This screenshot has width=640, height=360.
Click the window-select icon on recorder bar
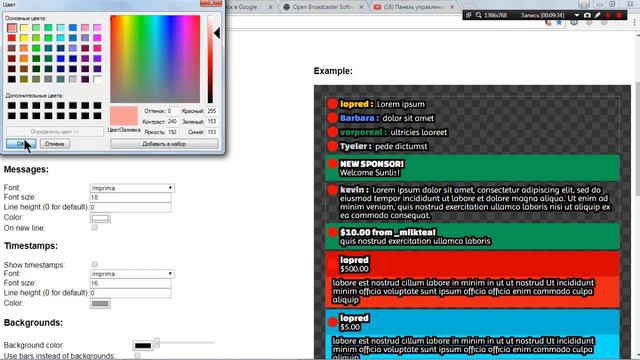point(469,15)
